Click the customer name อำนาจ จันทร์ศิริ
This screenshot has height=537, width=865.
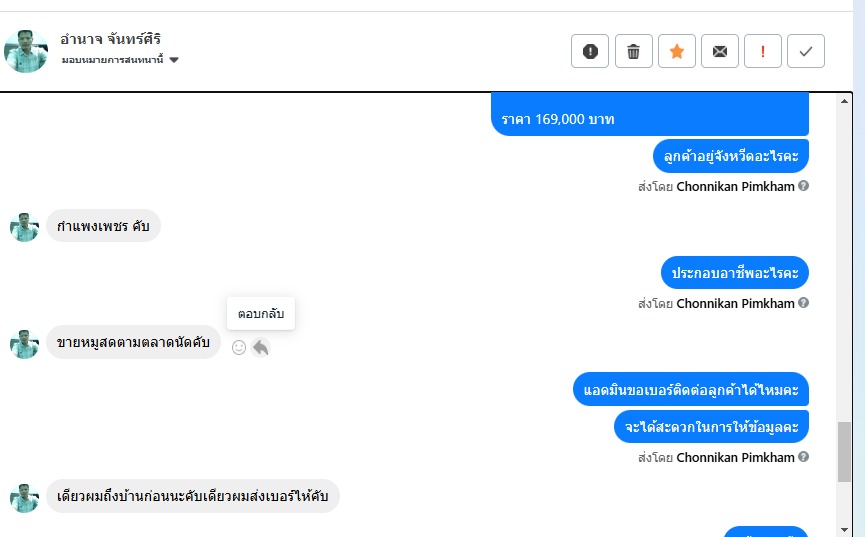[x=110, y=39]
